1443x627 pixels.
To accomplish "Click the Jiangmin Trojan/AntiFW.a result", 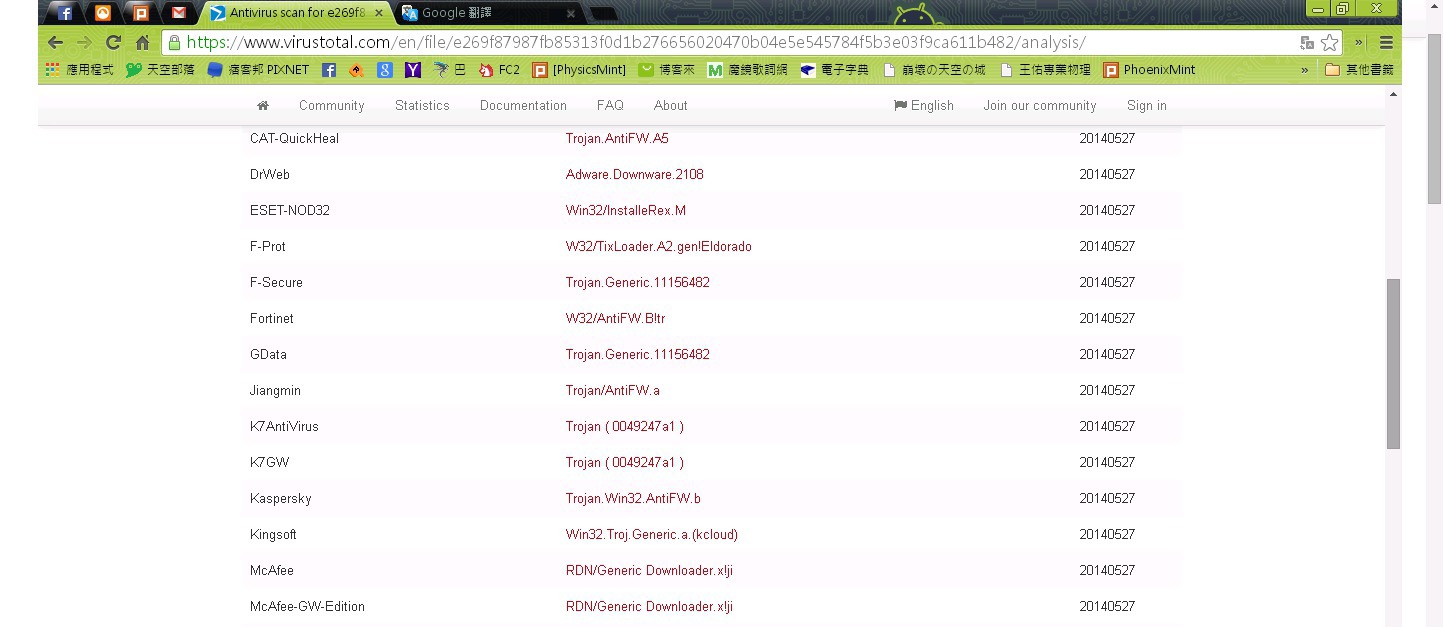I will 613,390.
